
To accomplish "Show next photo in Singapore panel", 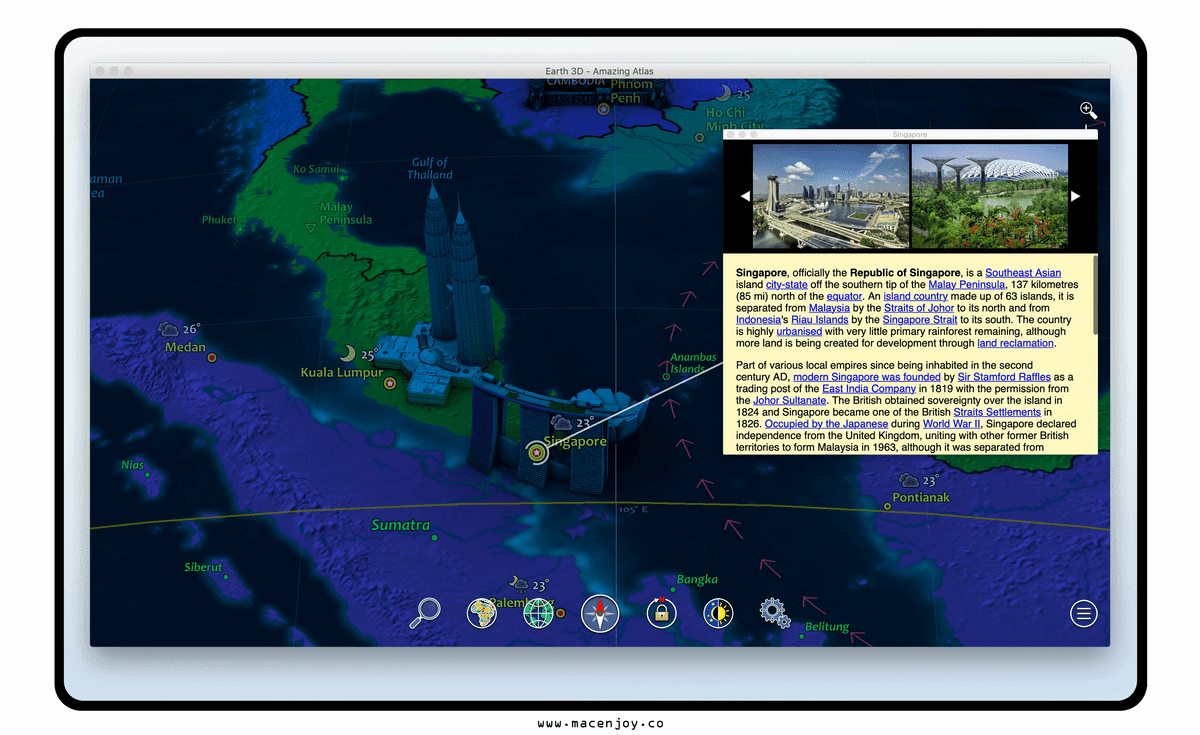I will (x=1075, y=197).
